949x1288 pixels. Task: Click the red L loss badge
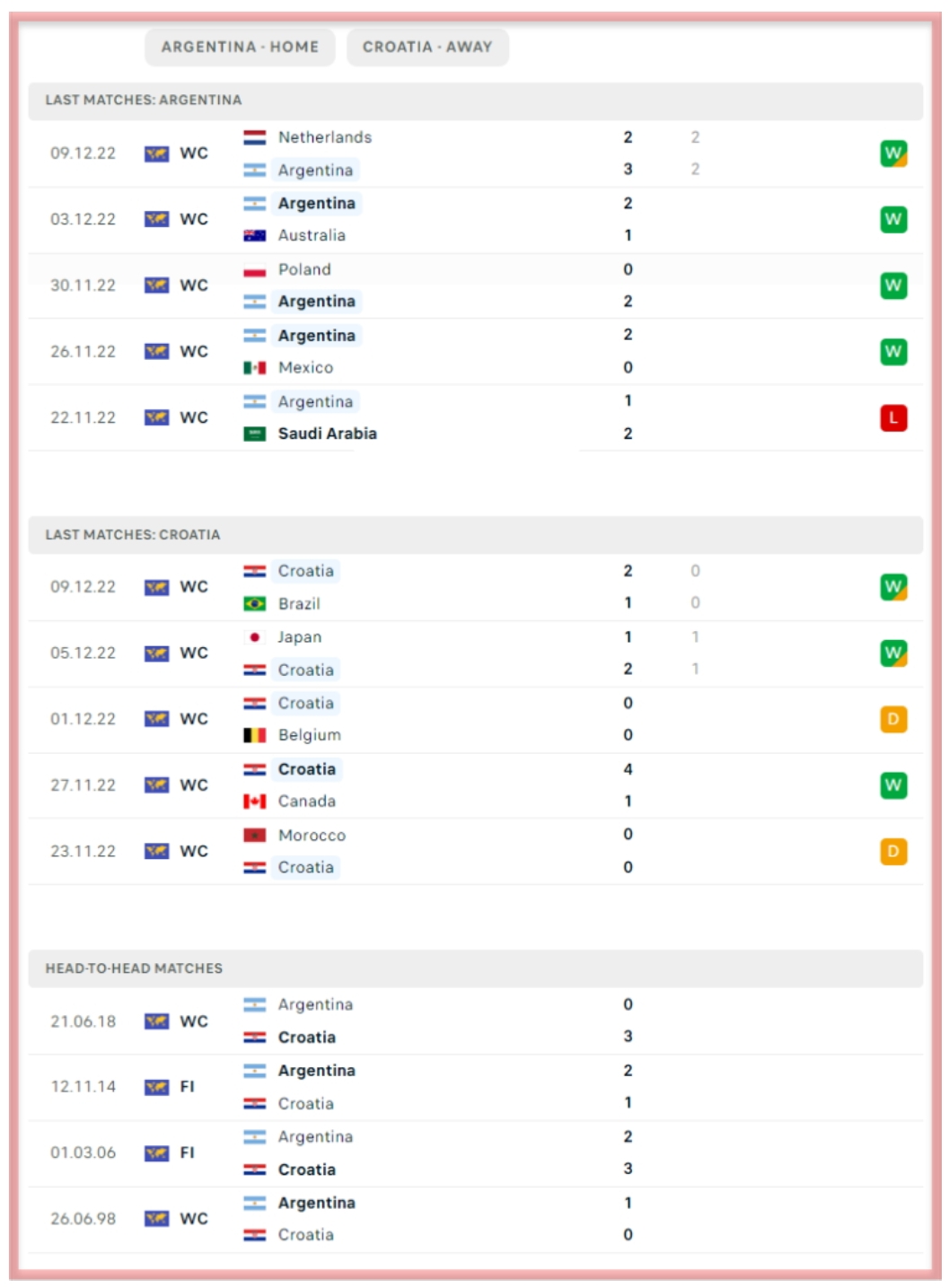tap(893, 417)
